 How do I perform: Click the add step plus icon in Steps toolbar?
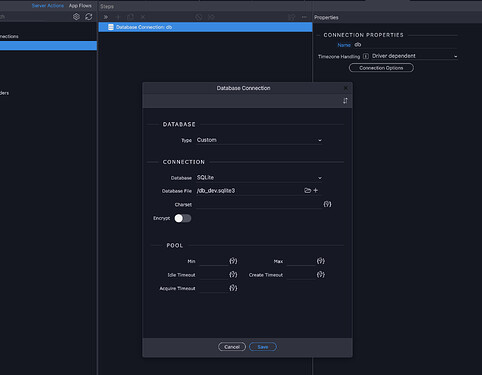point(118,17)
